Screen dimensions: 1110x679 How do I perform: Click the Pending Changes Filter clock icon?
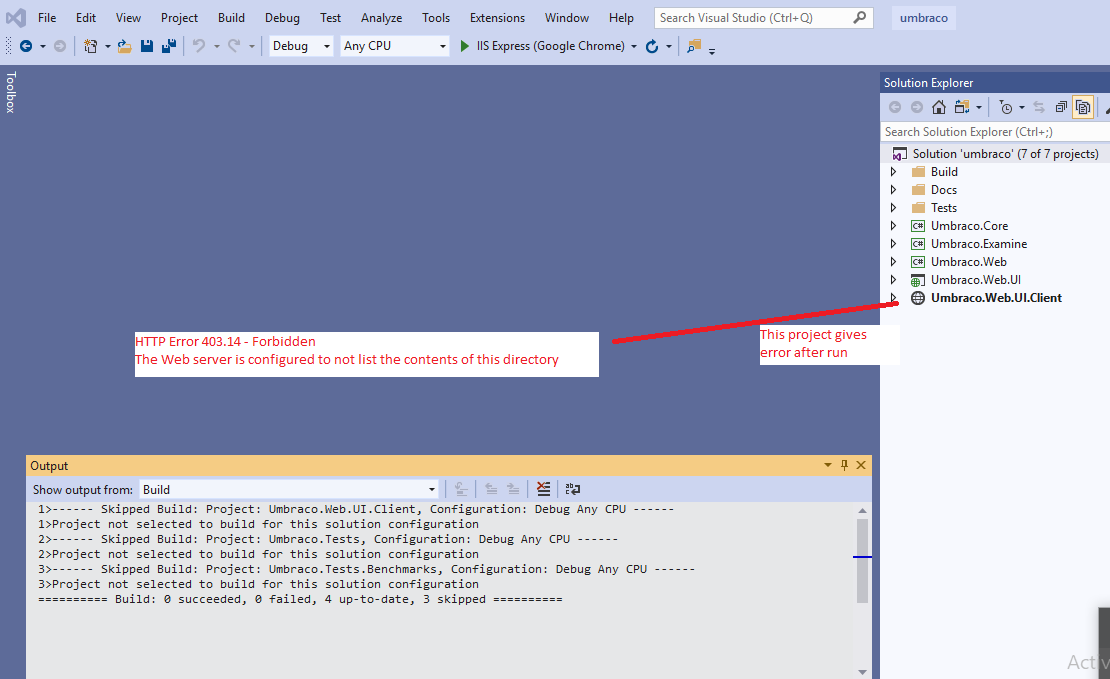pyautogui.click(x=1005, y=107)
